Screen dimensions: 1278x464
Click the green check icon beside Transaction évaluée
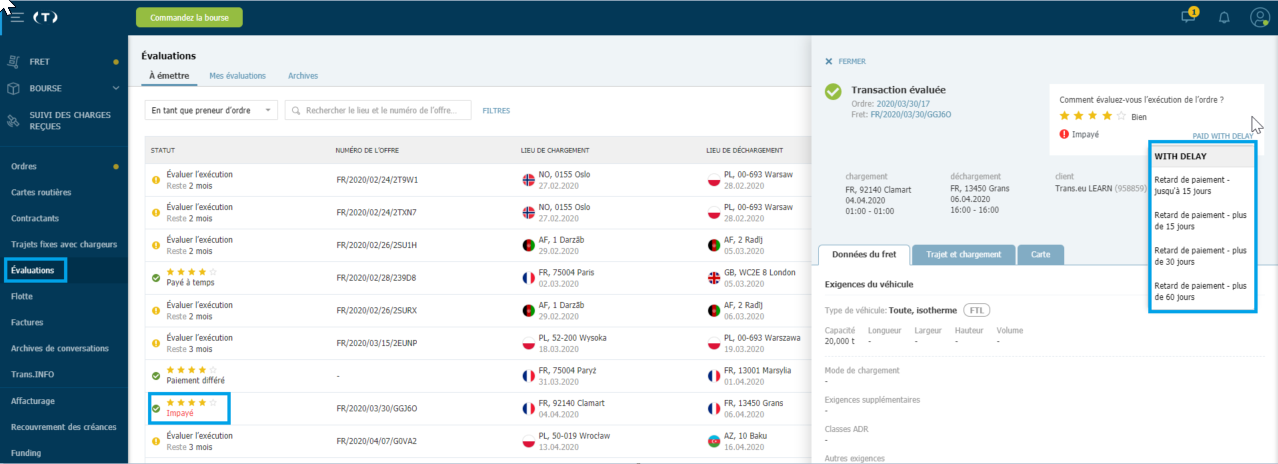(x=833, y=92)
